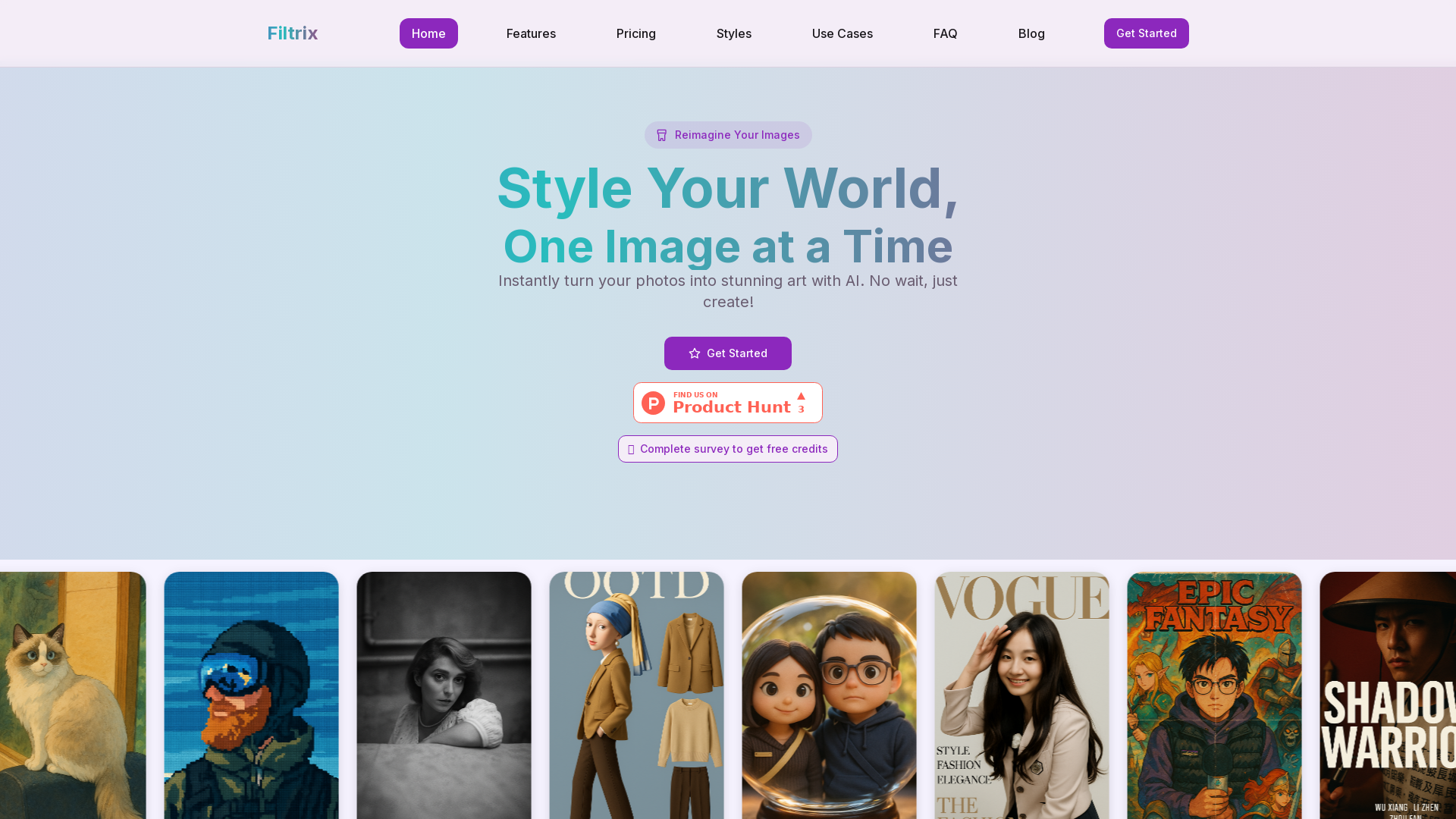
Task: Click the hero Get Started button
Action: coord(728,353)
